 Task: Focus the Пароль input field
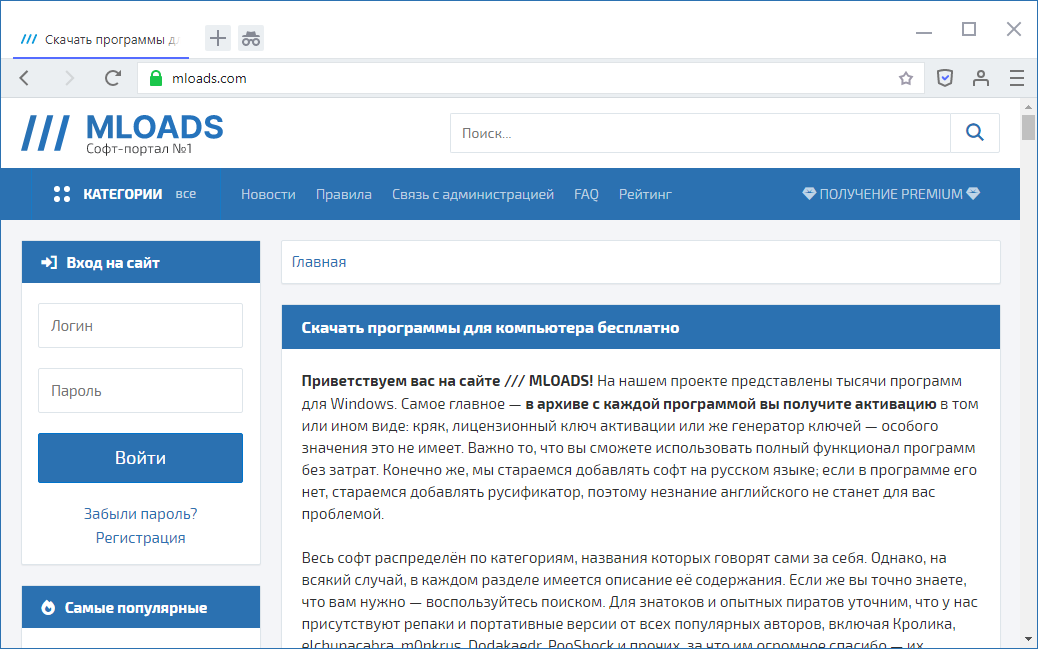pyautogui.click(x=140, y=390)
